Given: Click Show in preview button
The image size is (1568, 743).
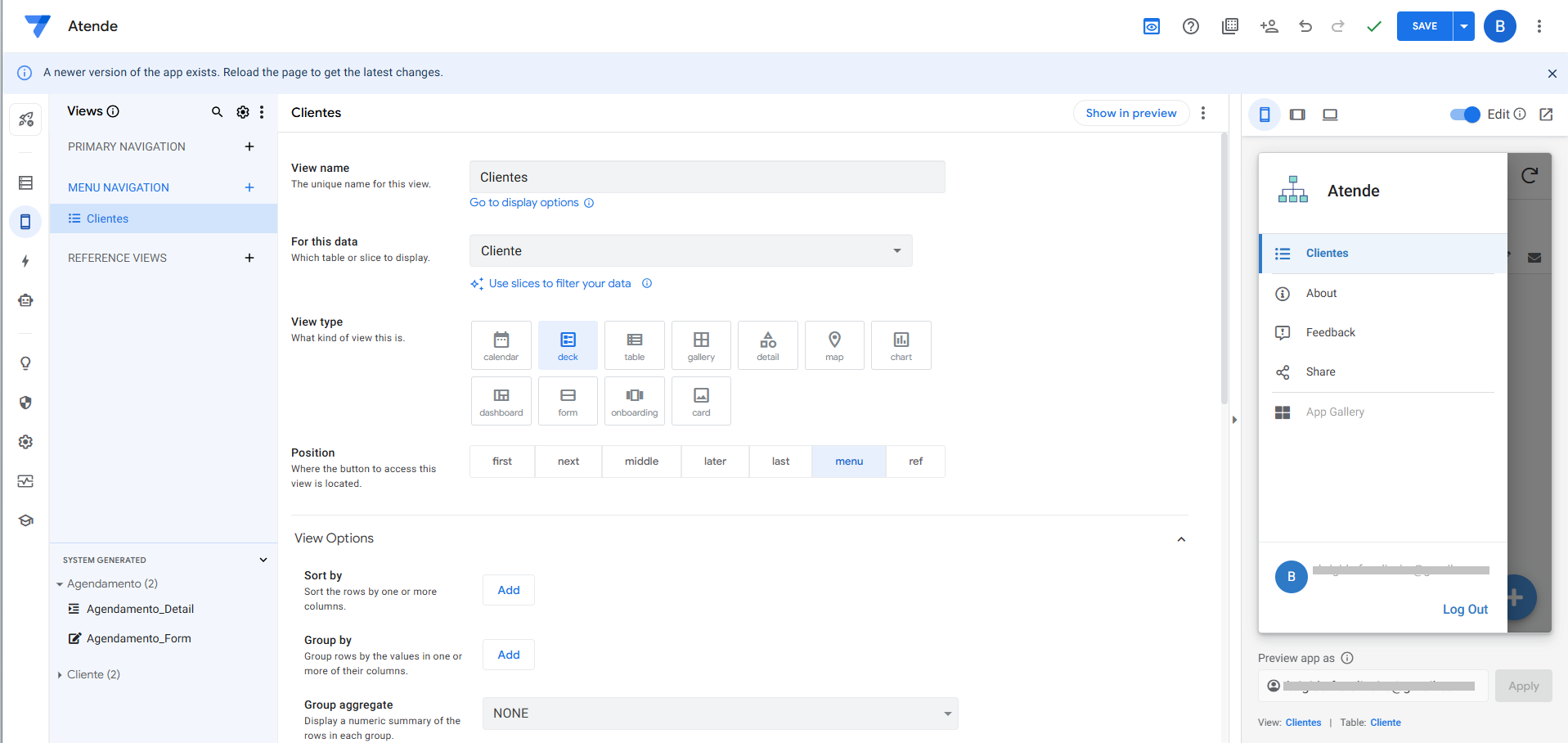Looking at the screenshot, I should point(1130,113).
